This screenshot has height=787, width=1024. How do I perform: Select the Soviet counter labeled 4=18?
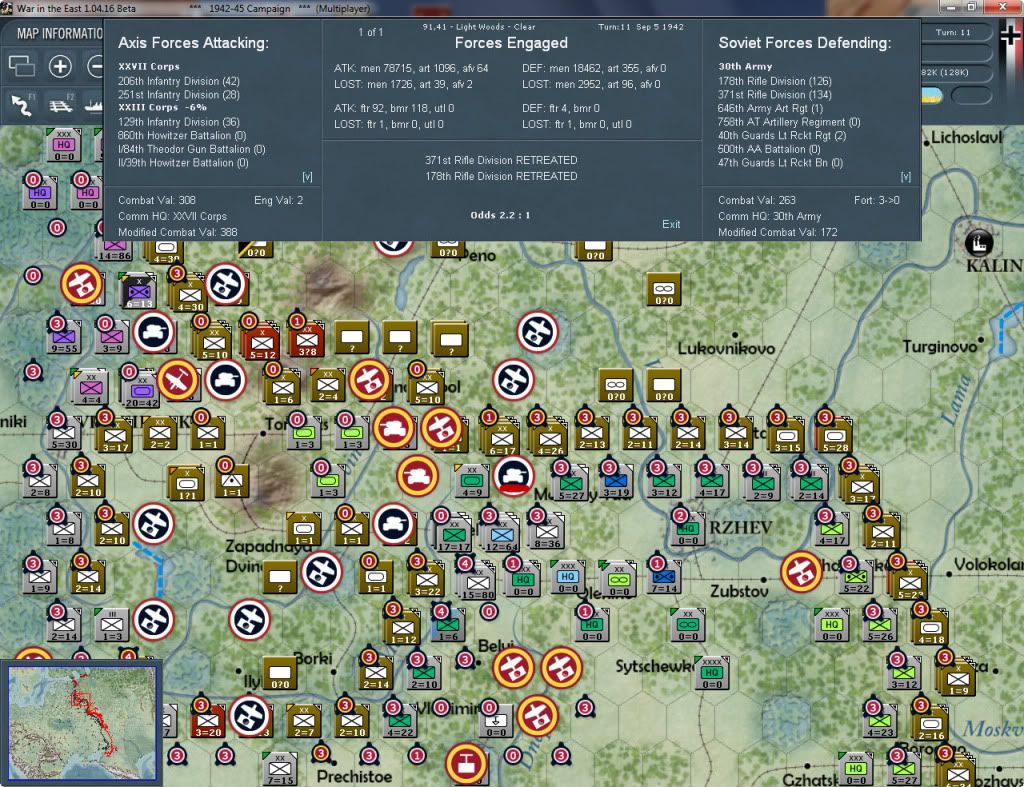(x=931, y=628)
